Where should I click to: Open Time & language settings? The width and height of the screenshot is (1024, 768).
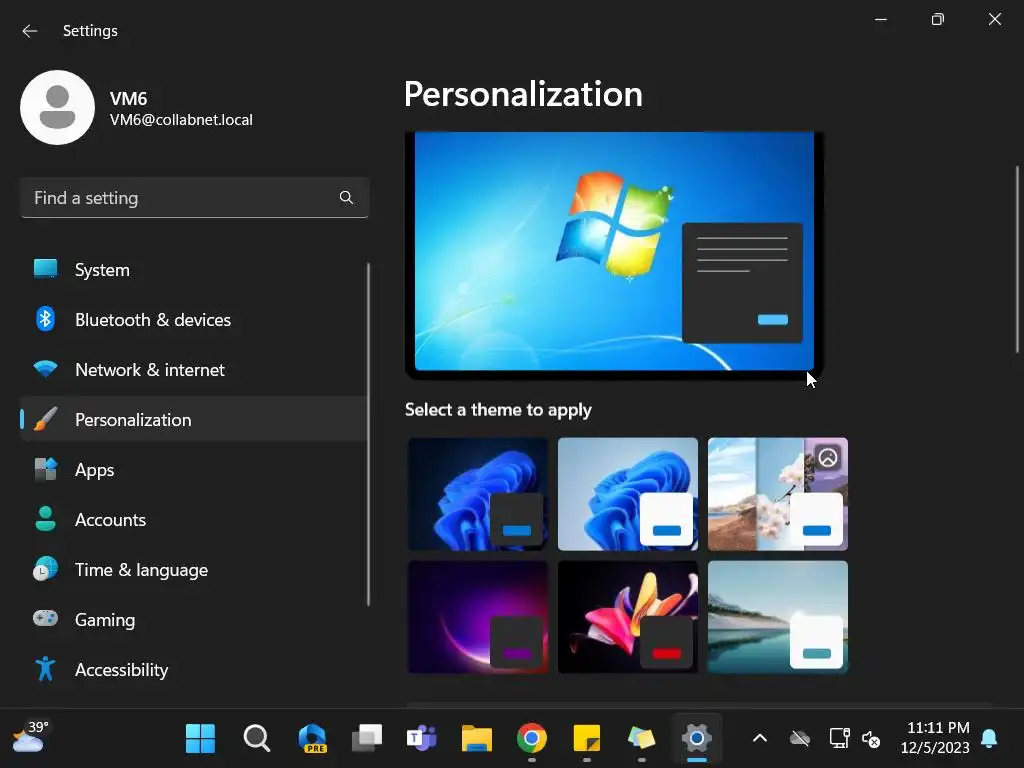[193, 570]
